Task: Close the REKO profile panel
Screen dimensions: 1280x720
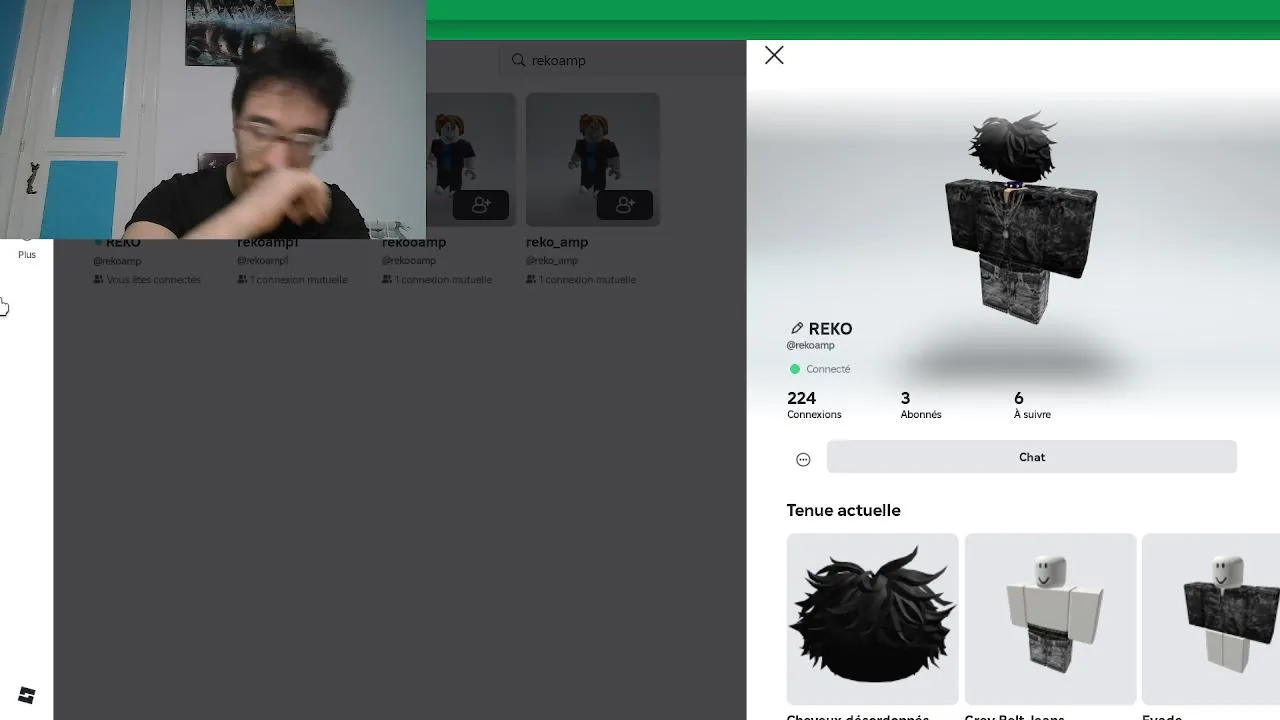Action: pos(774,56)
